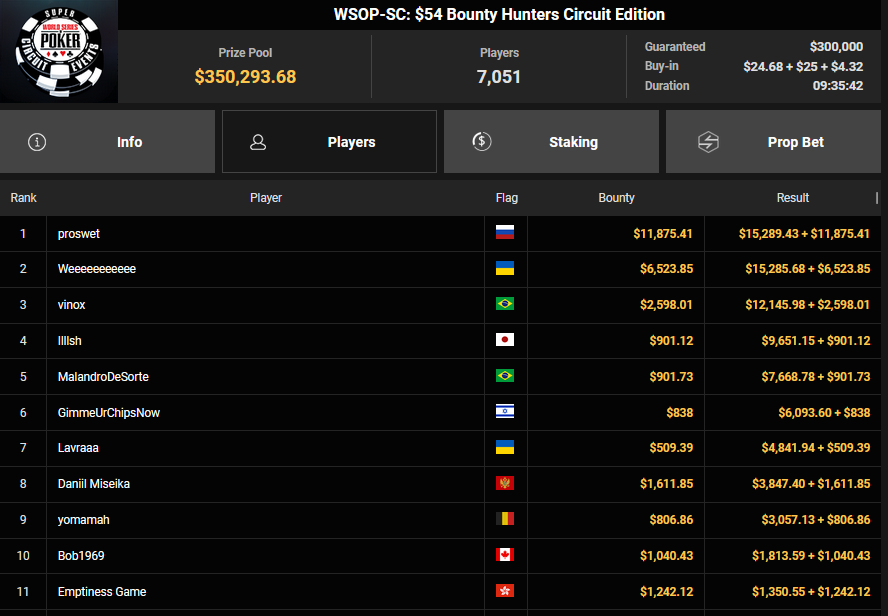Select player Weeeeeeeeeee in the list
Viewport: 888px width, 616px height.
pyautogui.click(x=97, y=269)
